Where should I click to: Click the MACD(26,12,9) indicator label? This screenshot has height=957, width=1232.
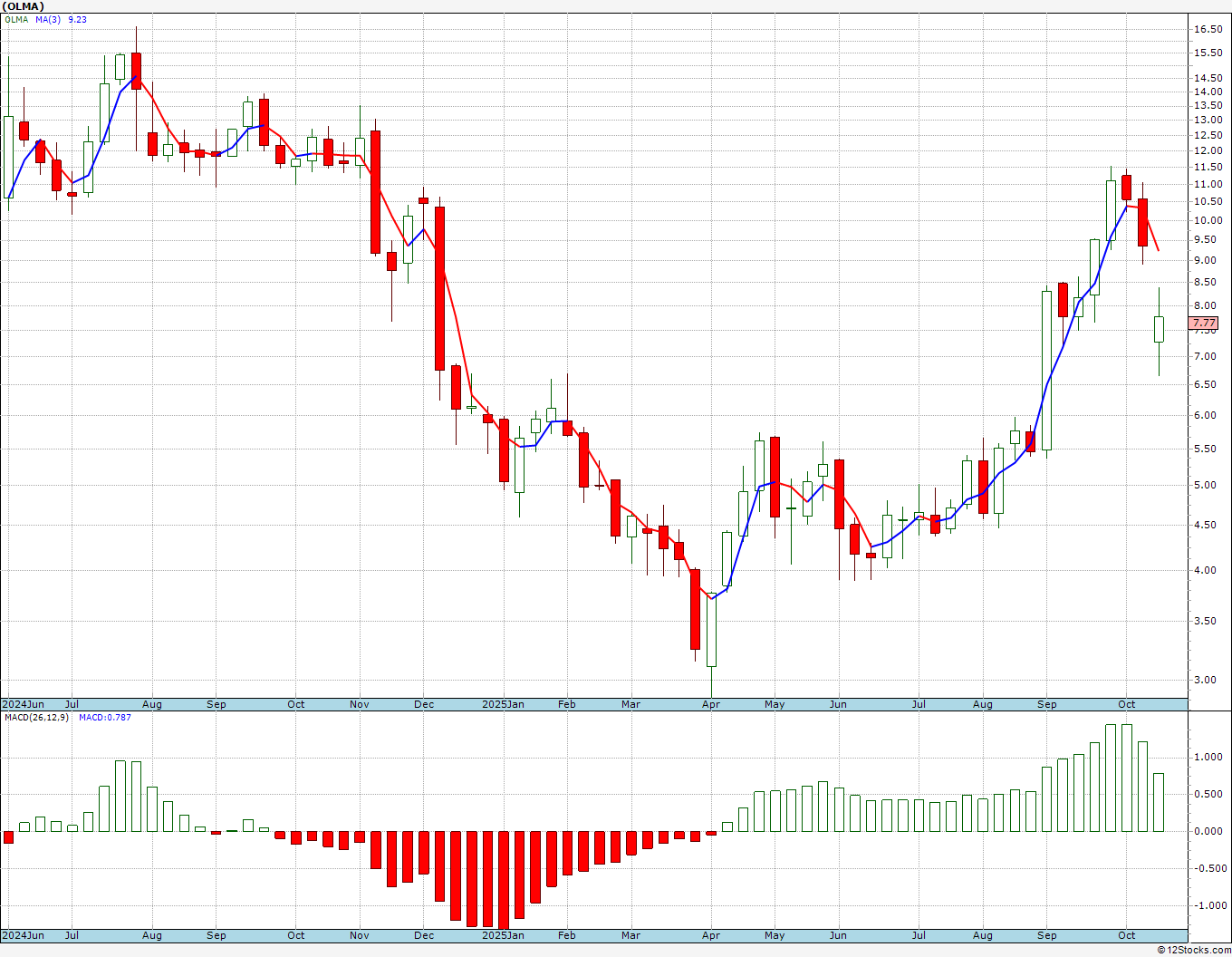[36, 718]
